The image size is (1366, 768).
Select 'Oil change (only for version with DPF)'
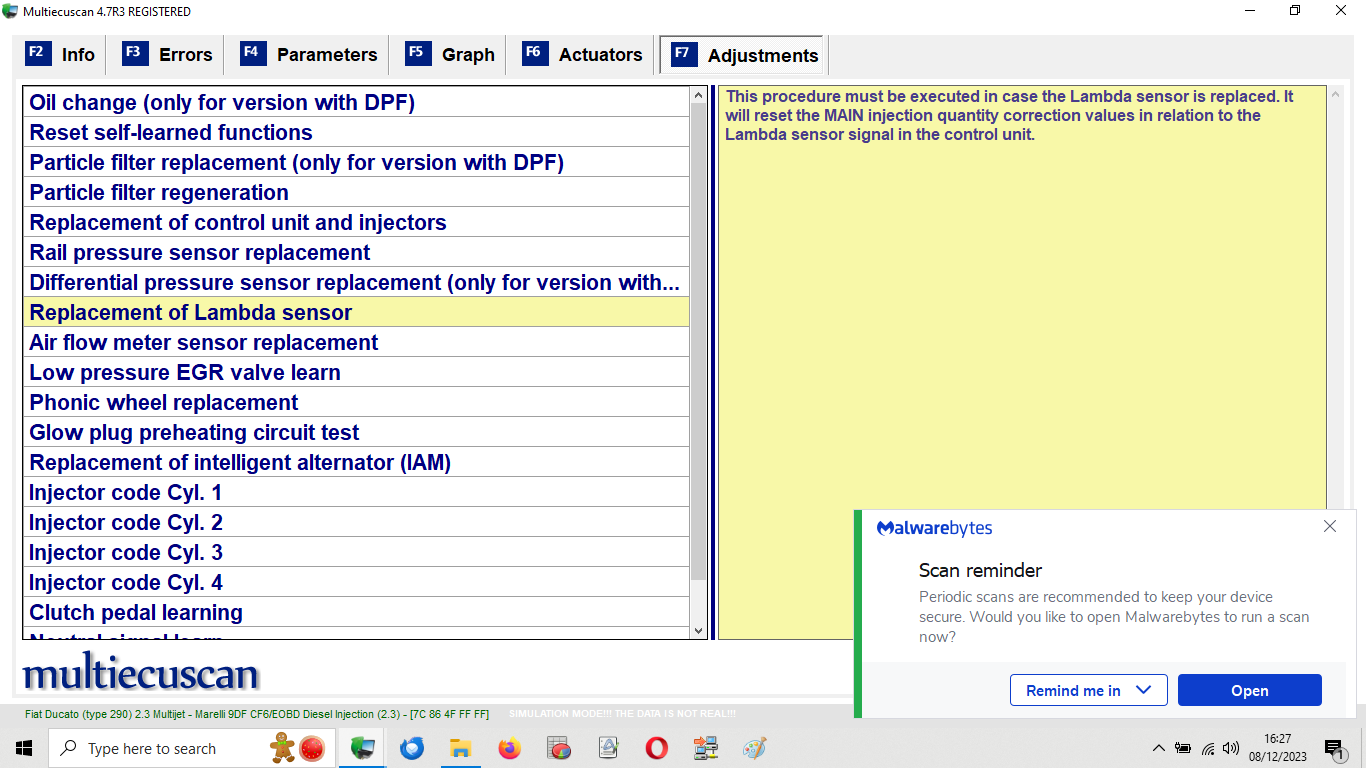(356, 102)
